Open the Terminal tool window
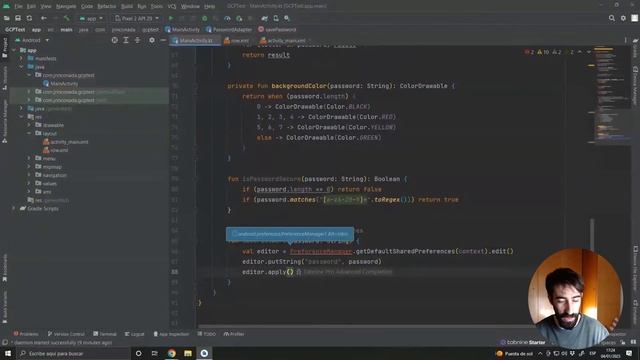Image resolution: width=640 pixels, height=360 pixels. pyautogui.click(x=104, y=334)
